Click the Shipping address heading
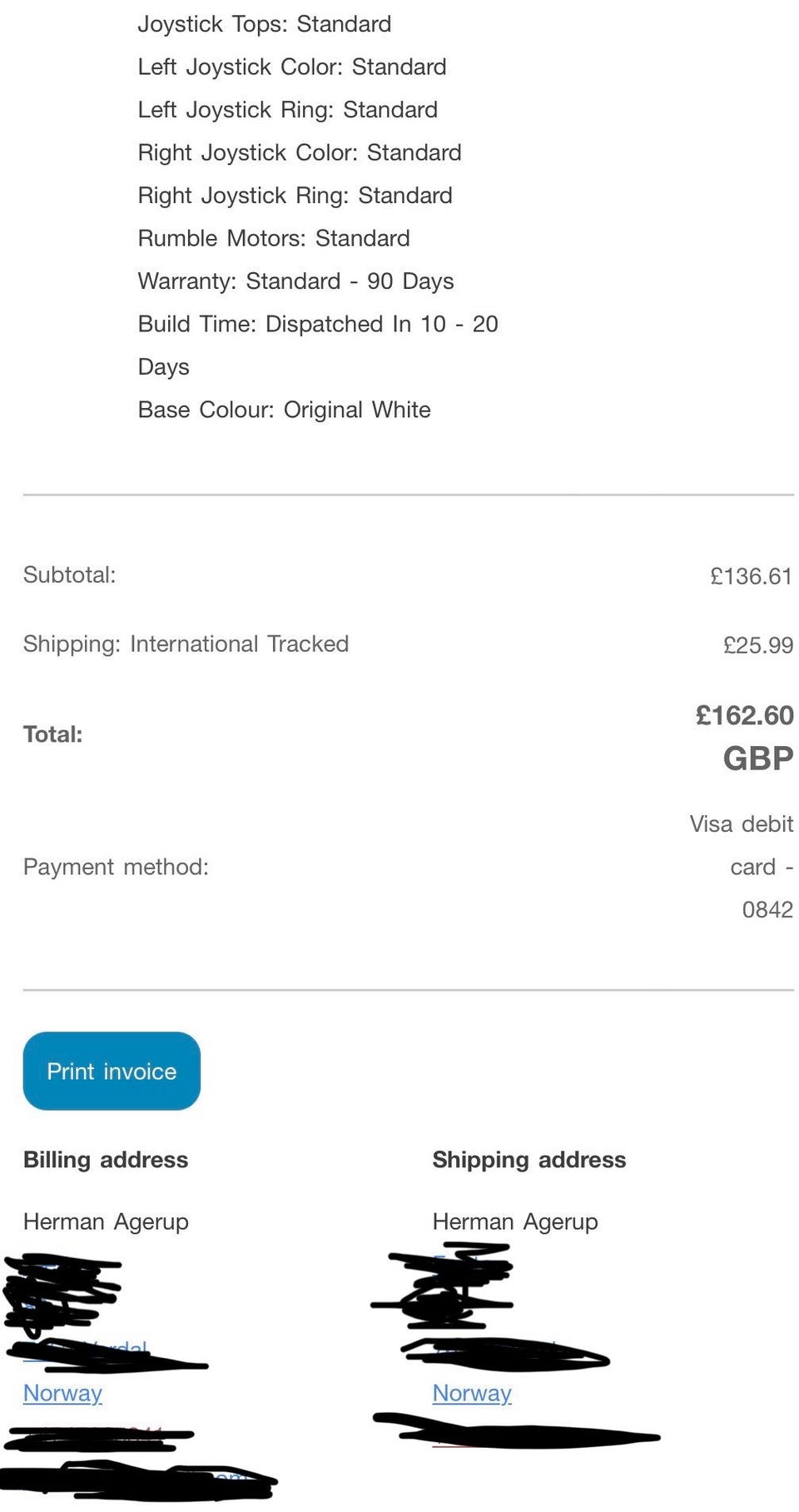The height and width of the screenshot is (1512, 799). tap(529, 1159)
